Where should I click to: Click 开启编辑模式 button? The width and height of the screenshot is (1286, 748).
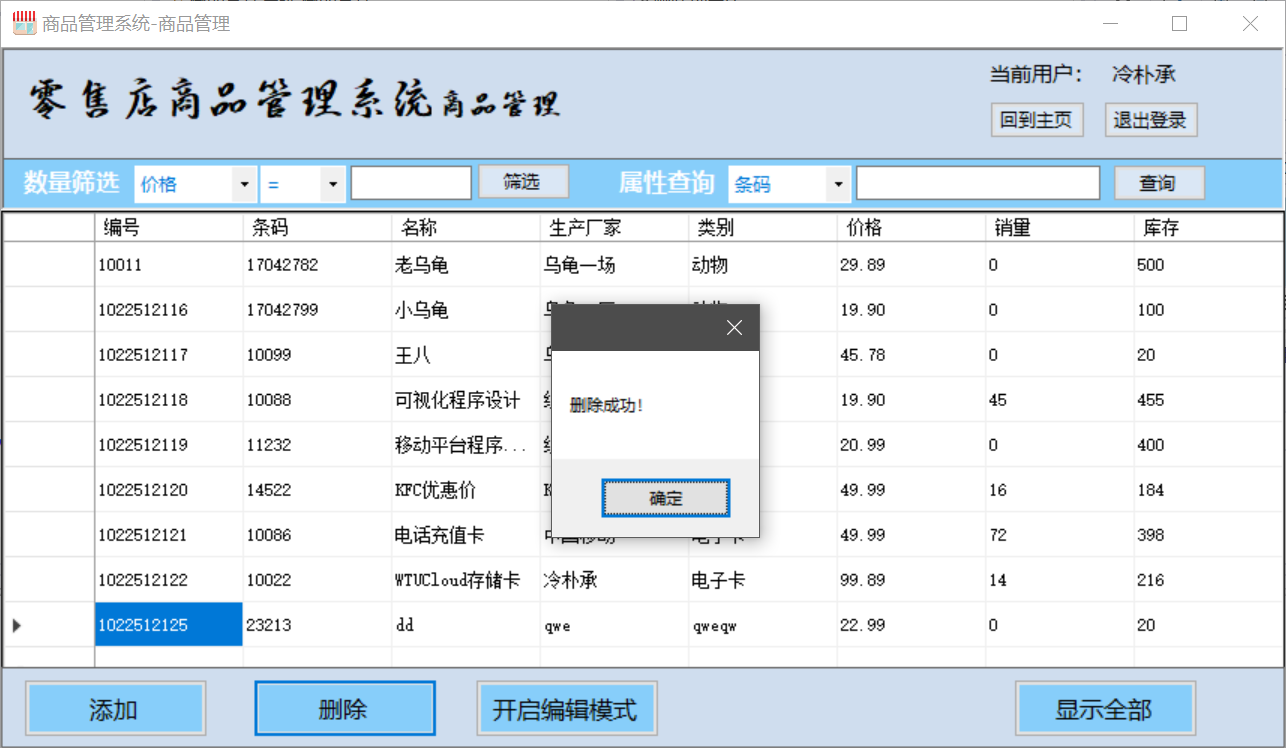pos(566,709)
